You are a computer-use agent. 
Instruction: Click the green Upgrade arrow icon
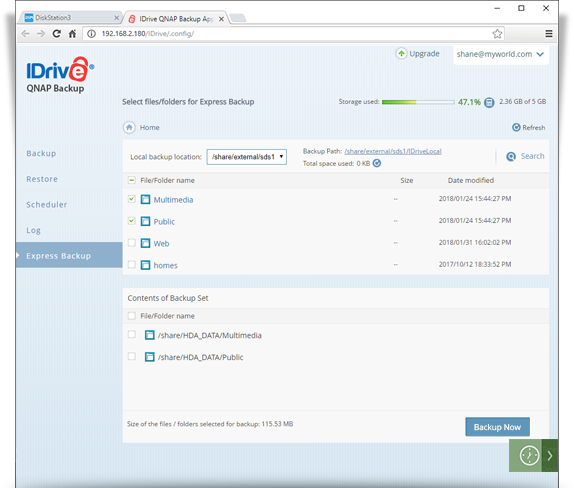[x=401, y=54]
